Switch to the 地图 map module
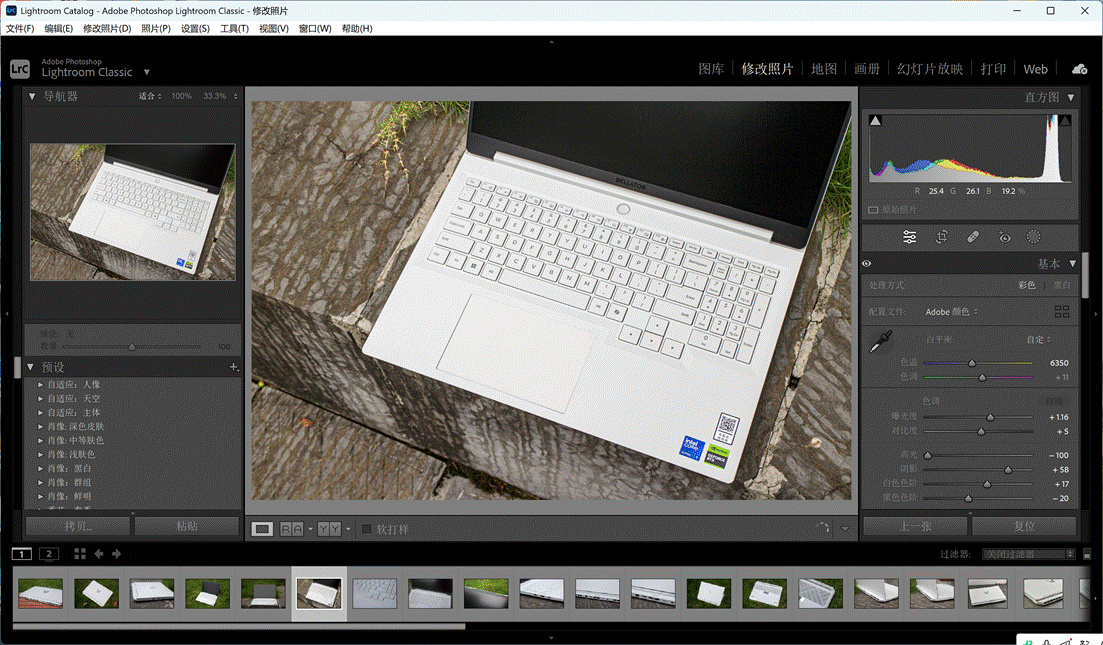The height and width of the screenshot is (645, 1103). [824, 69]
